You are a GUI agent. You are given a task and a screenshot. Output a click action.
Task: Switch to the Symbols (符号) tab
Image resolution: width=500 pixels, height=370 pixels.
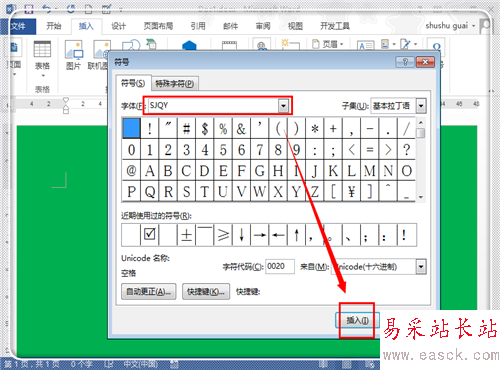point(133,83)
